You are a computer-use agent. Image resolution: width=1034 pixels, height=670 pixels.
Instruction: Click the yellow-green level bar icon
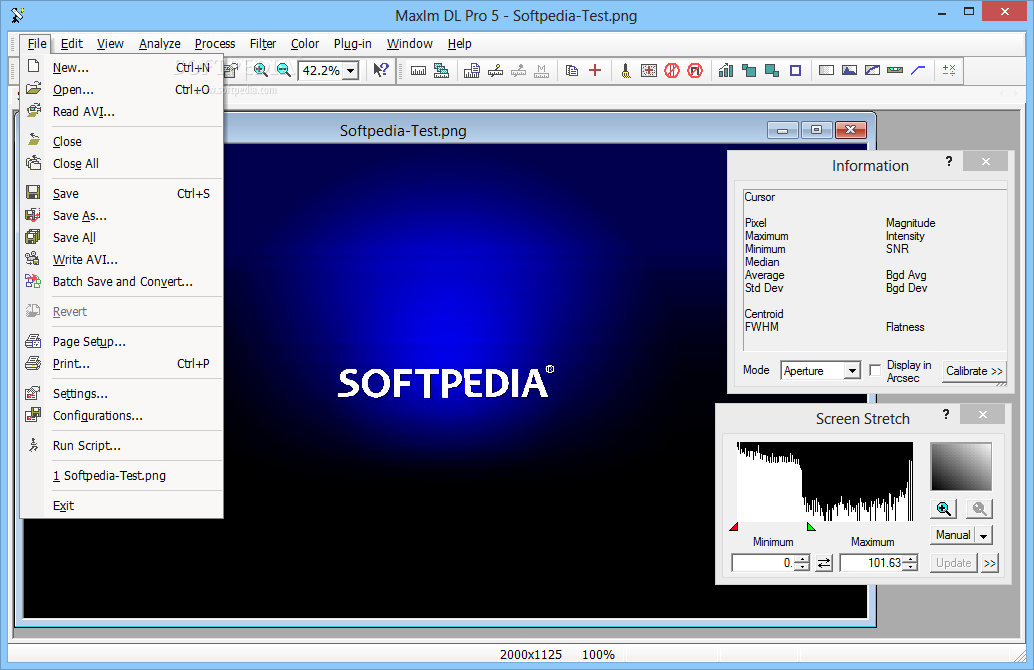coord(895,70)
